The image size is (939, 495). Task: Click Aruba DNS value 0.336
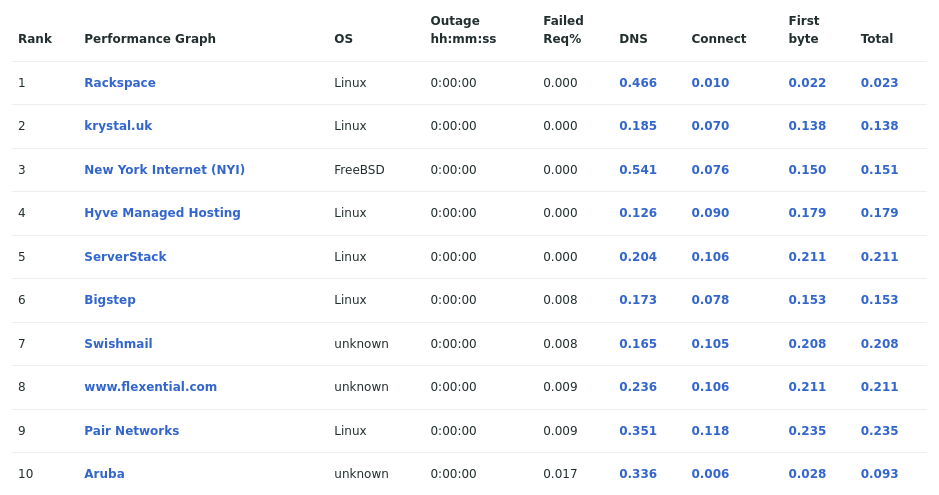tap(638, 473)
